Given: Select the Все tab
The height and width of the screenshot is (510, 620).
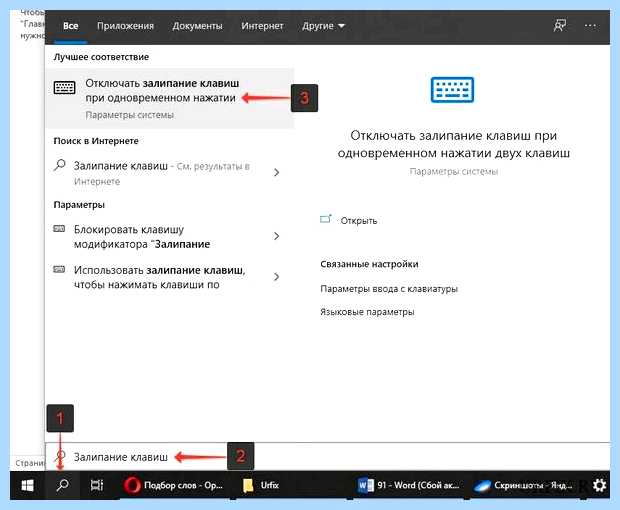Looking at the screenshot, I should [70, 26].
